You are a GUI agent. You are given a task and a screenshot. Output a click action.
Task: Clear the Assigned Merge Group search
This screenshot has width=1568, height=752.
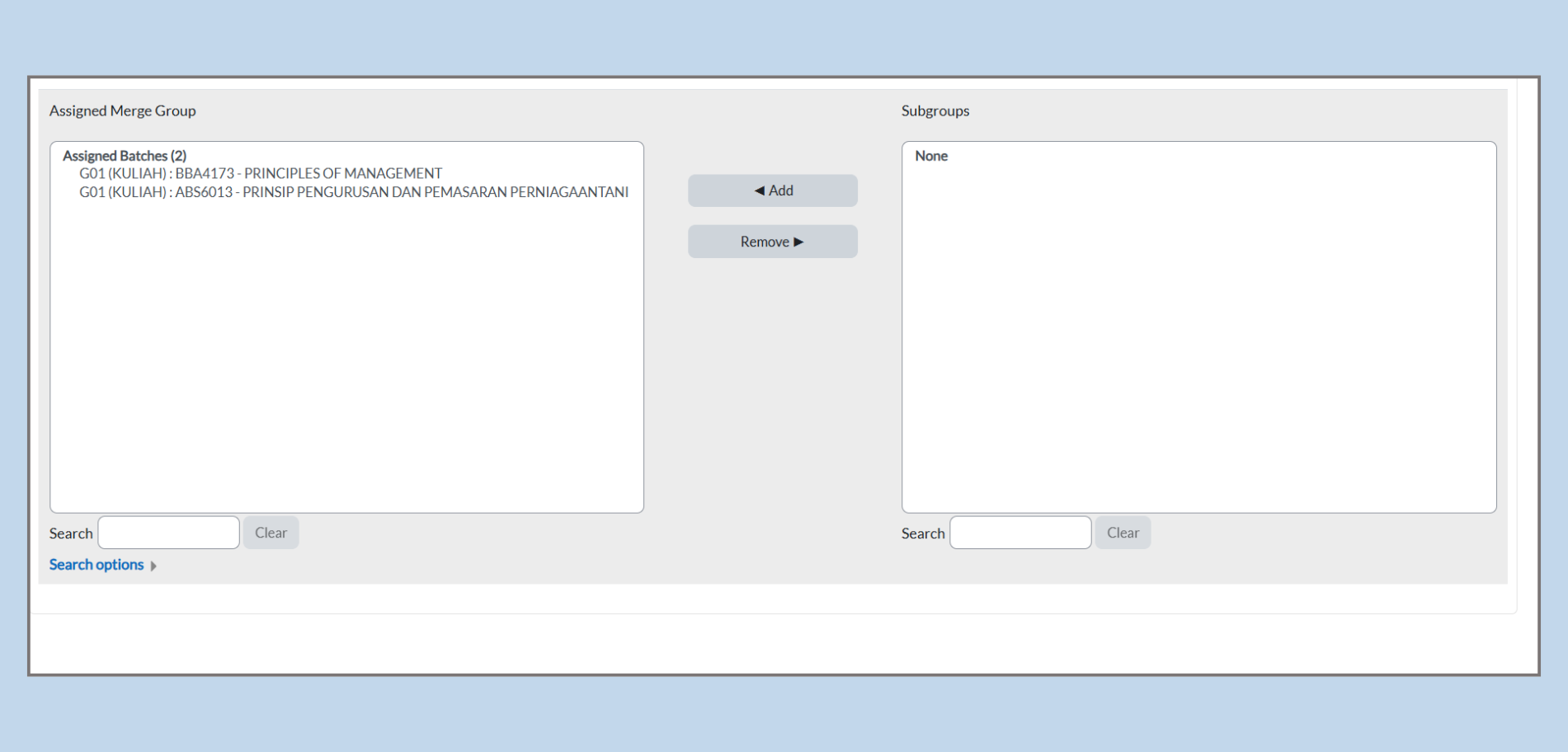click(271, 533)
